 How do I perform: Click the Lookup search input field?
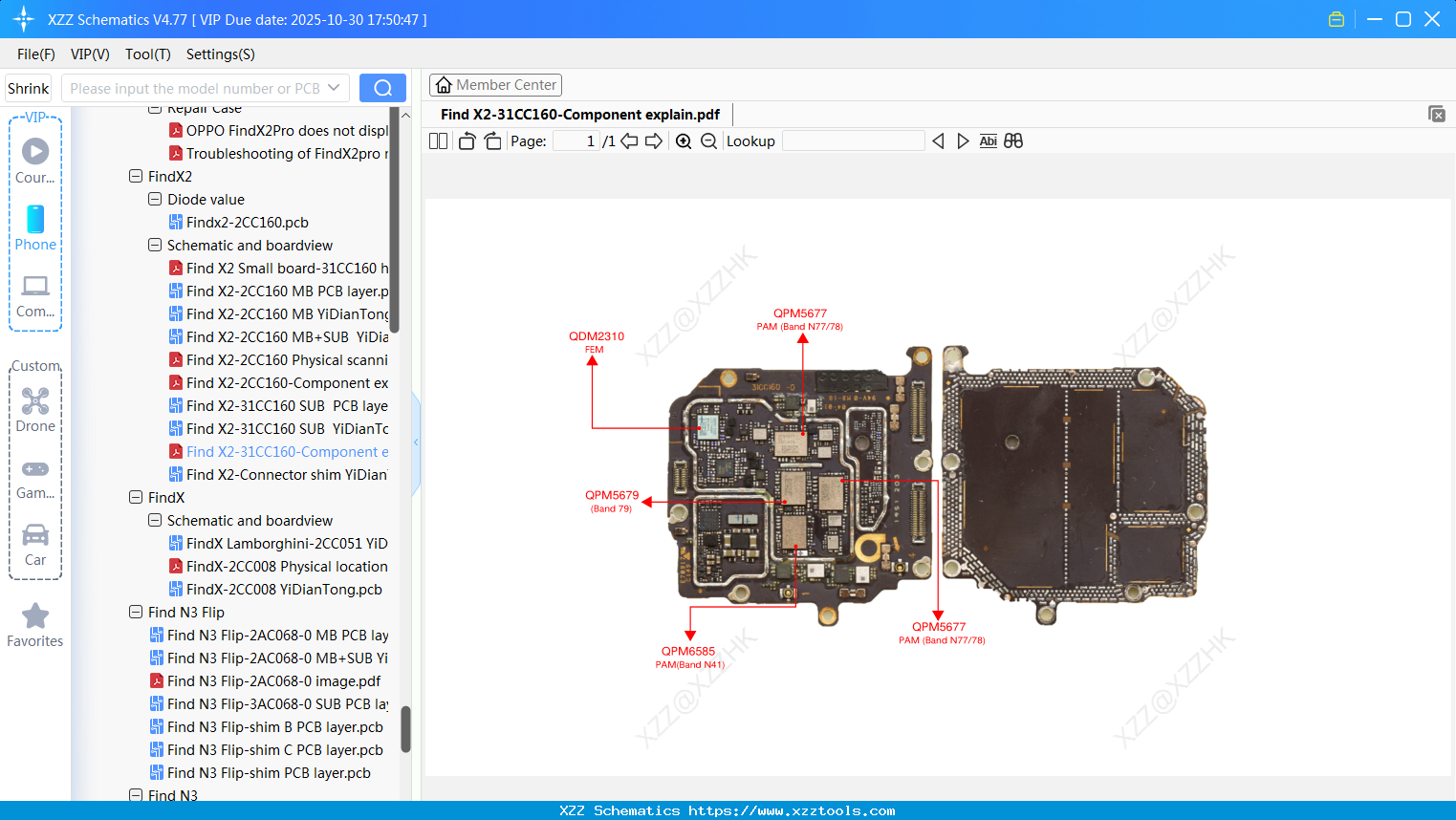coord(854,140)
